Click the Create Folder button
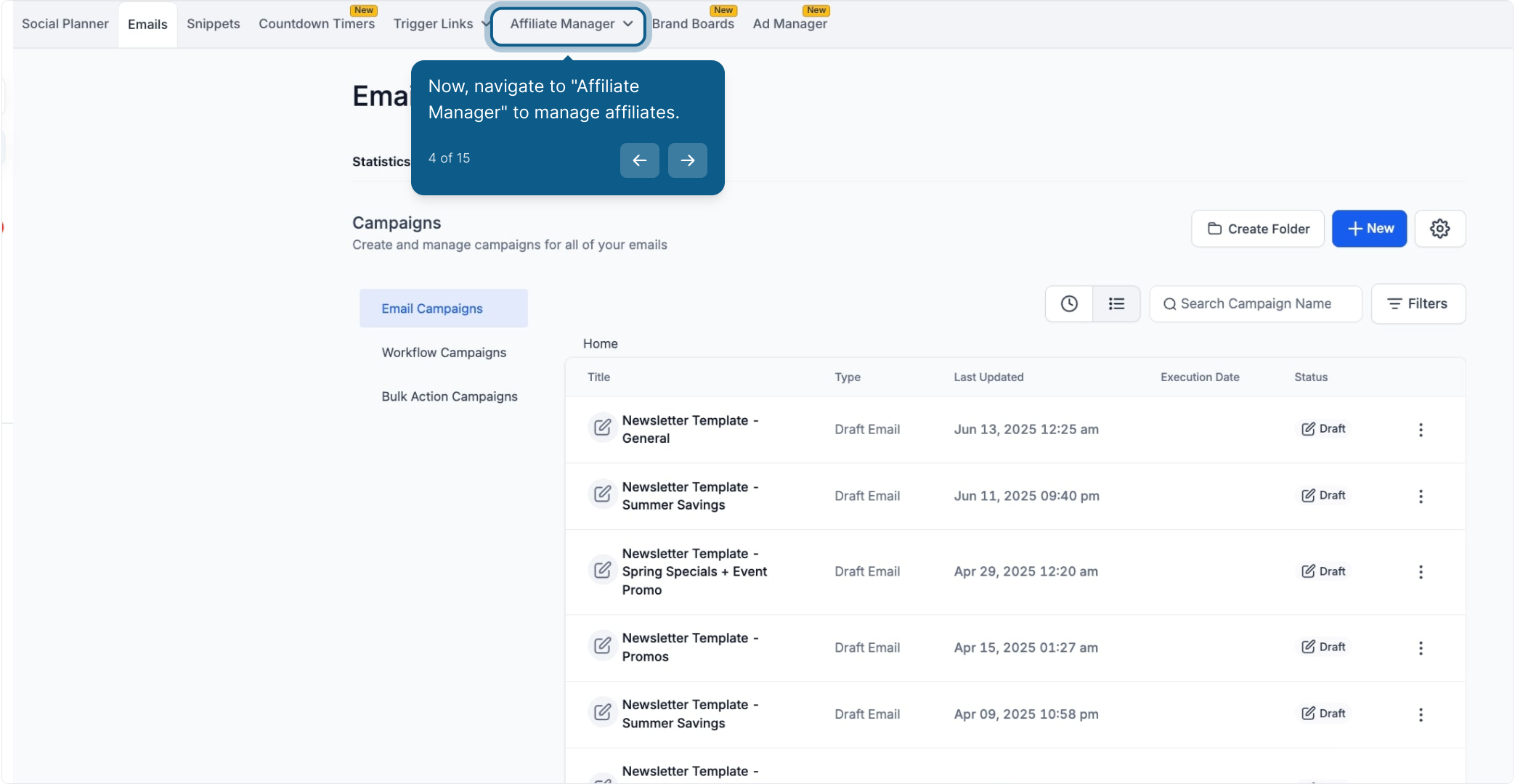The height and width of the screenshot is (784, 1515). [x=1258, y=229]
